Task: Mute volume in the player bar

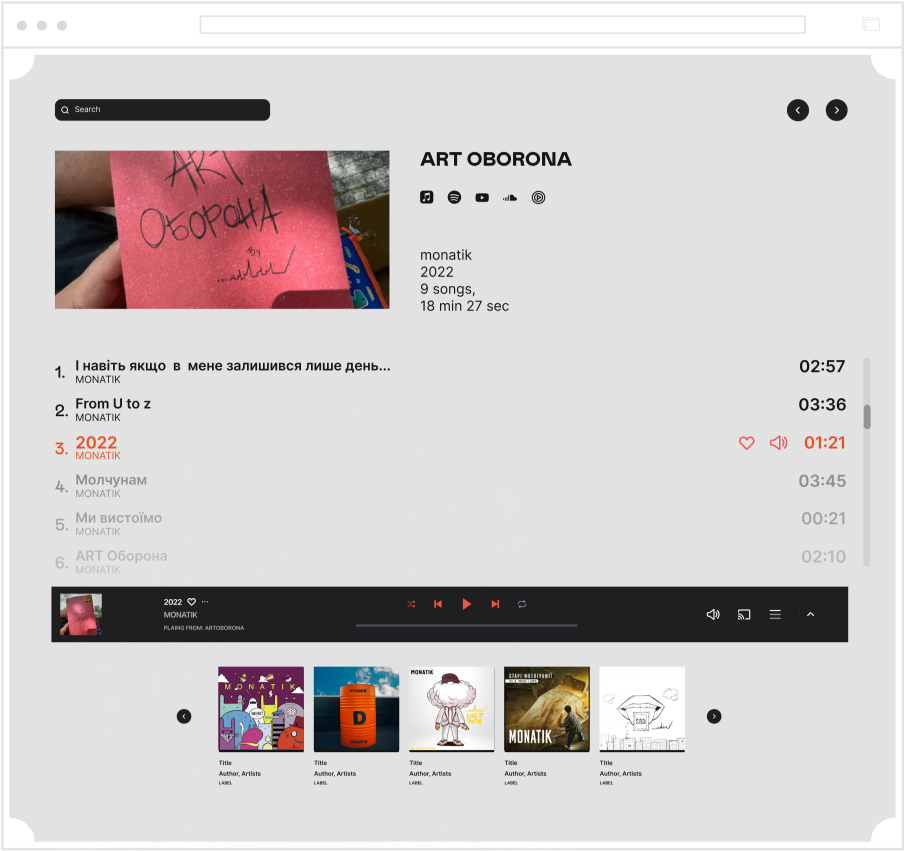Action: [x=715, y=616]
